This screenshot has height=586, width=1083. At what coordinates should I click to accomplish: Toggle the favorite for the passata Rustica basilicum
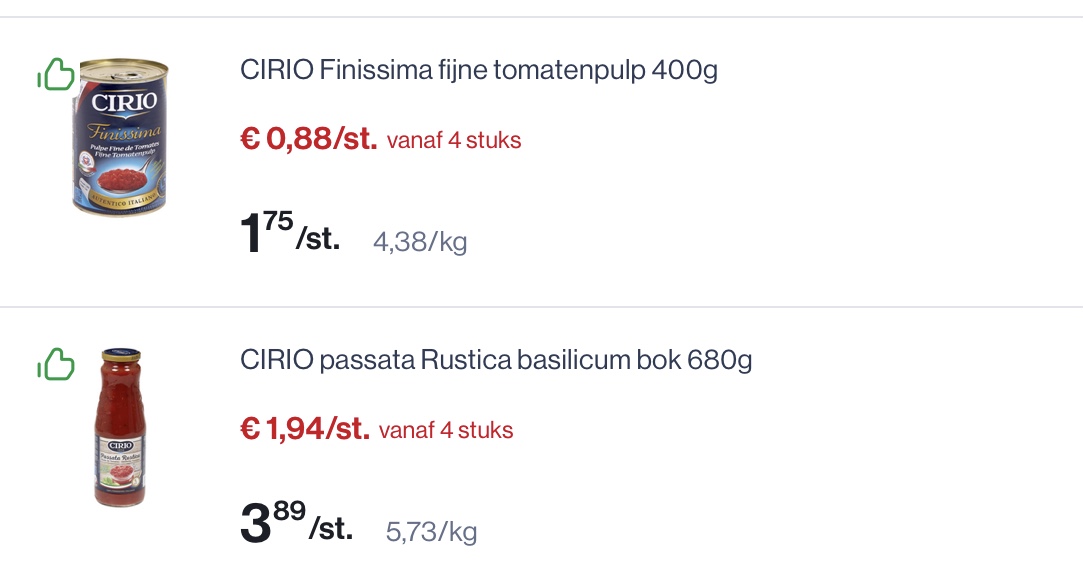56,364
